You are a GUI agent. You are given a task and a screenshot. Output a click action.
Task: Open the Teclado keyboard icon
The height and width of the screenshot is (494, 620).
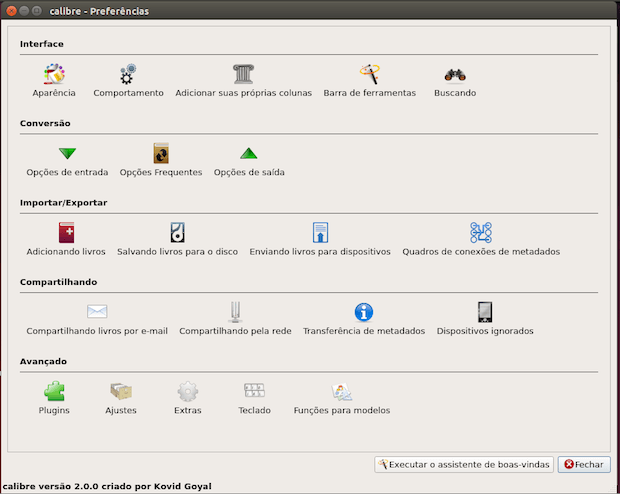point(254,390)
